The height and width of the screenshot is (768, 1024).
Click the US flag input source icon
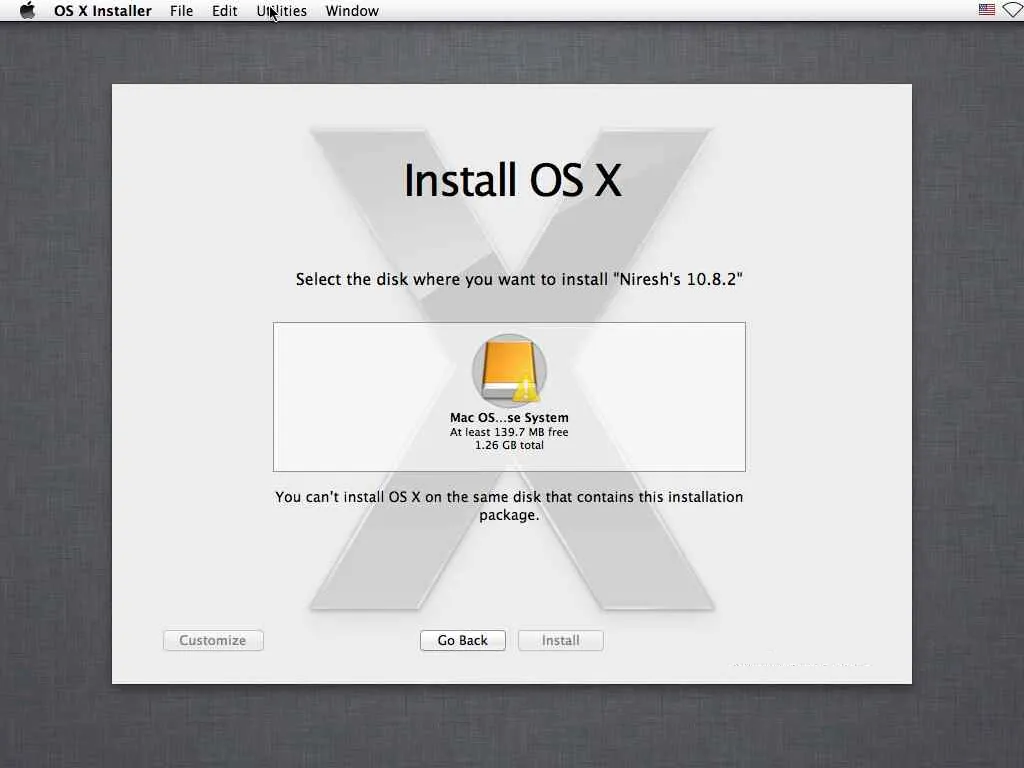[987, 10]
